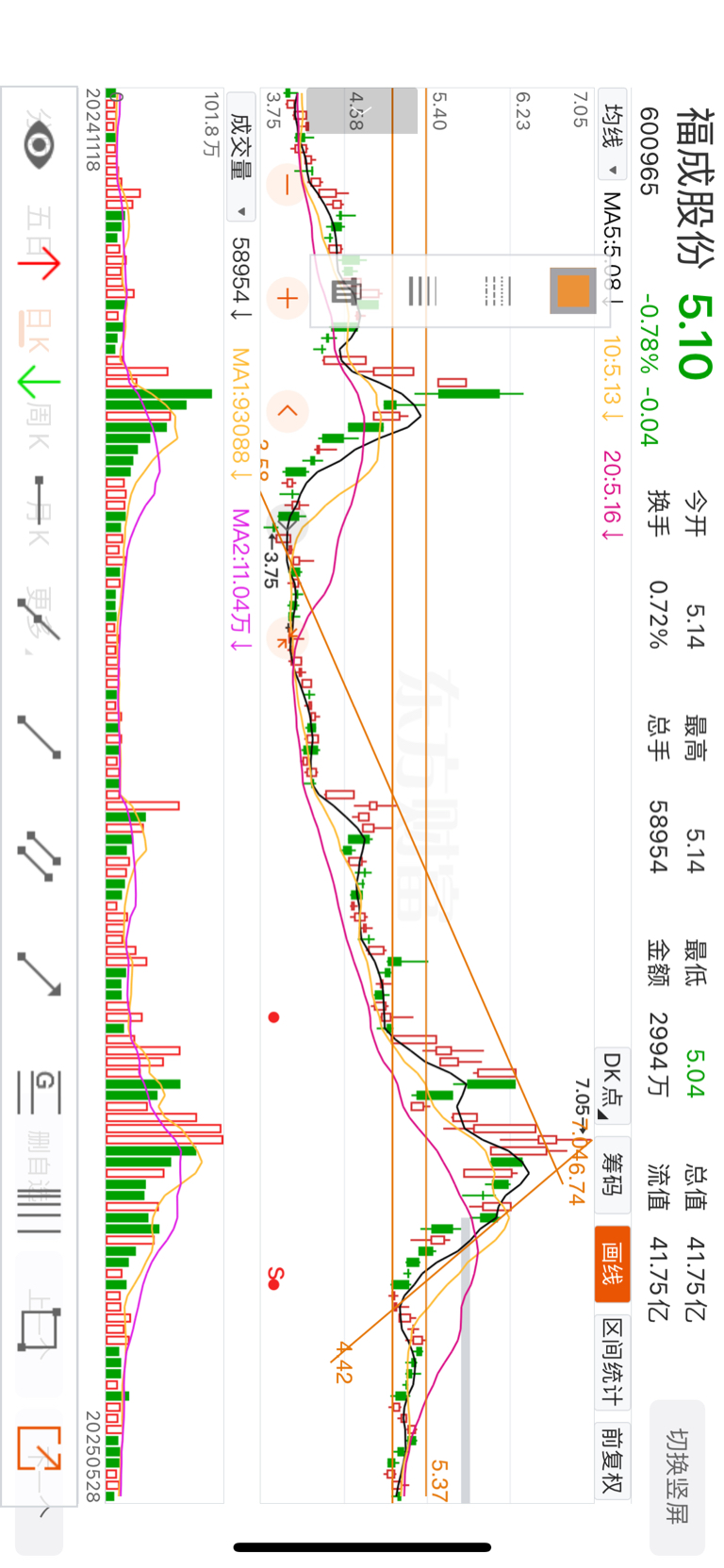The image size is (724, 1568).
Task: Toggle drawing visibility eye icon
Action: coord(39,144)
